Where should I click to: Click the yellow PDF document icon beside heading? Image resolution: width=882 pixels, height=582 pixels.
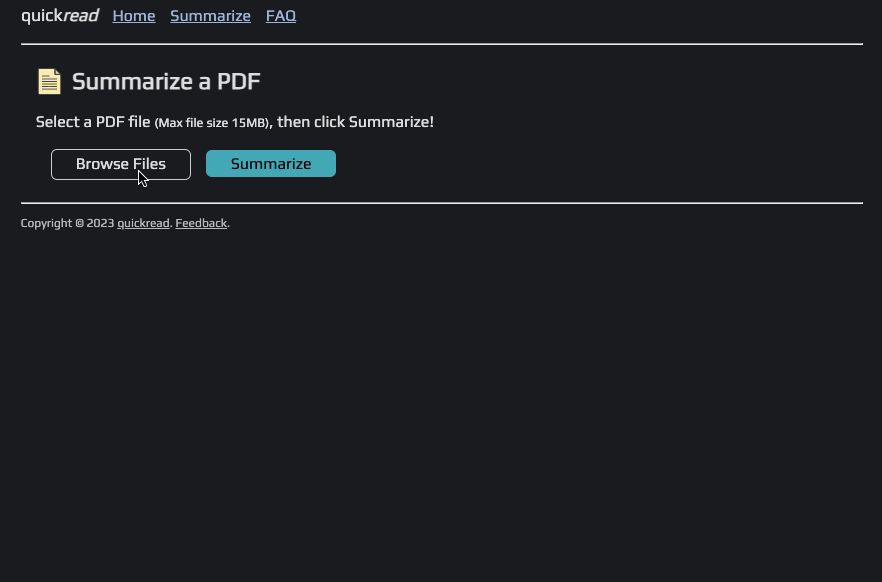(49, 81)
